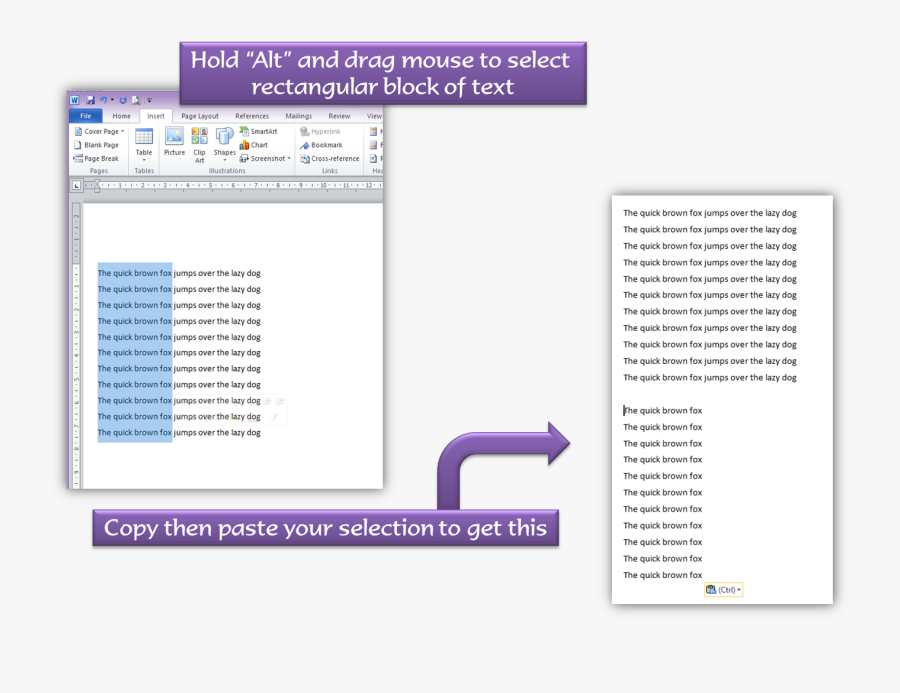Open the Page Layout tab

[200, 116]
